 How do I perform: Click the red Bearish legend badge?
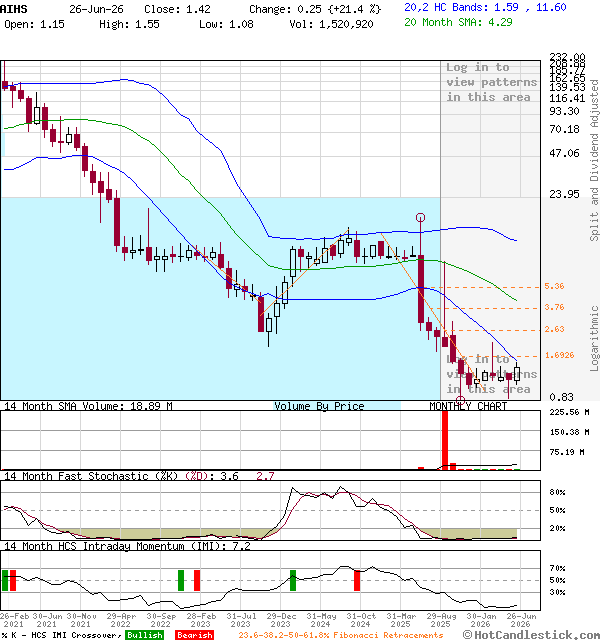coord(194,635)
